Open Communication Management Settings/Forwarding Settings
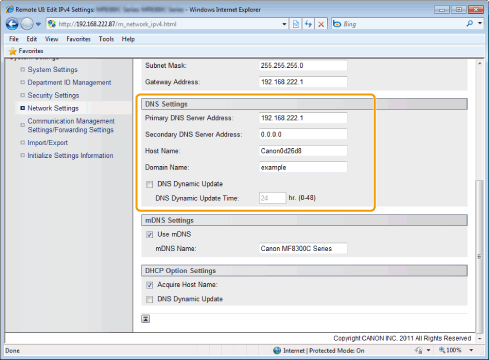The image size is (489, 360). coord(71,125)
